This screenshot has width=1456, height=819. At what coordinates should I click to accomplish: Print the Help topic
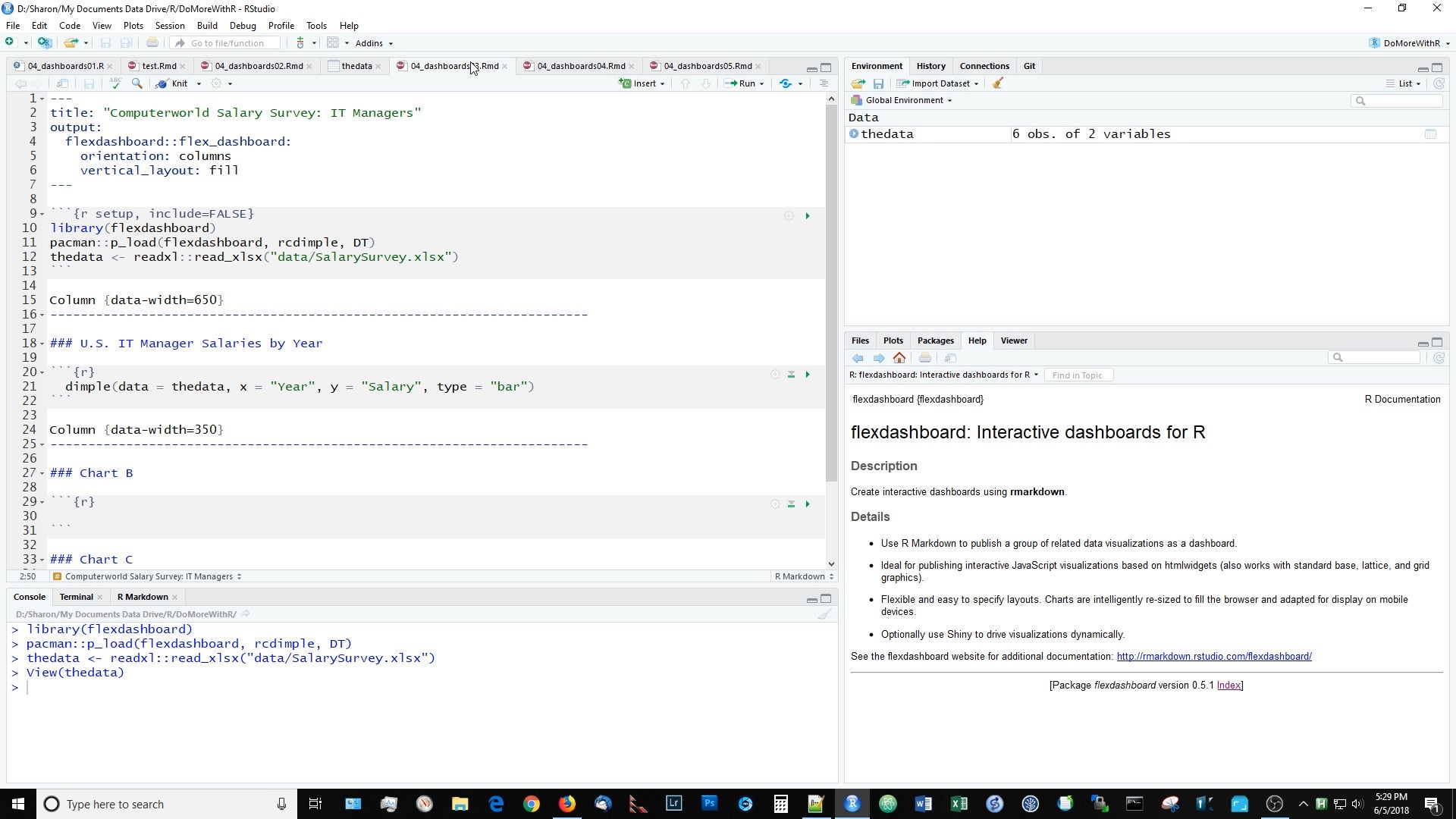pos(925,358)
